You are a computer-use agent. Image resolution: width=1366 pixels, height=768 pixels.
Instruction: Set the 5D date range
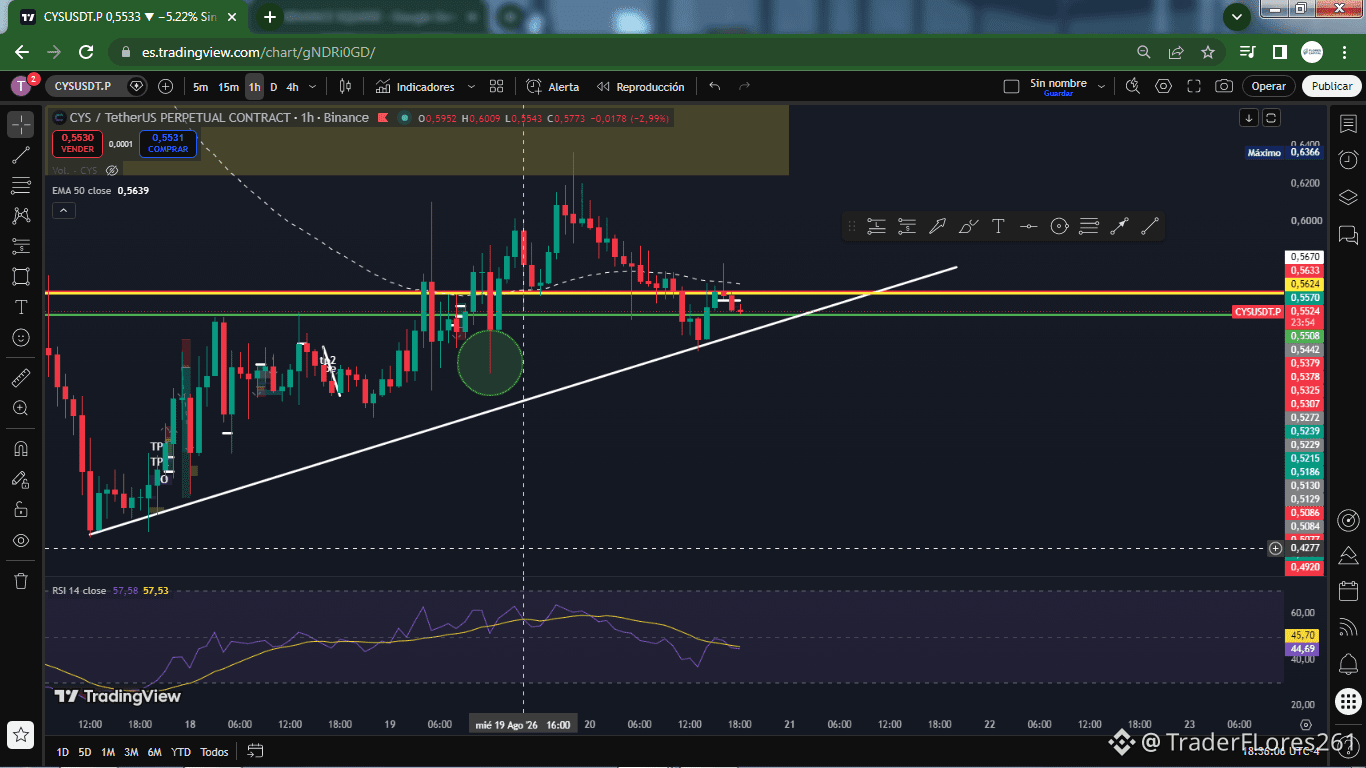point(85,752)
